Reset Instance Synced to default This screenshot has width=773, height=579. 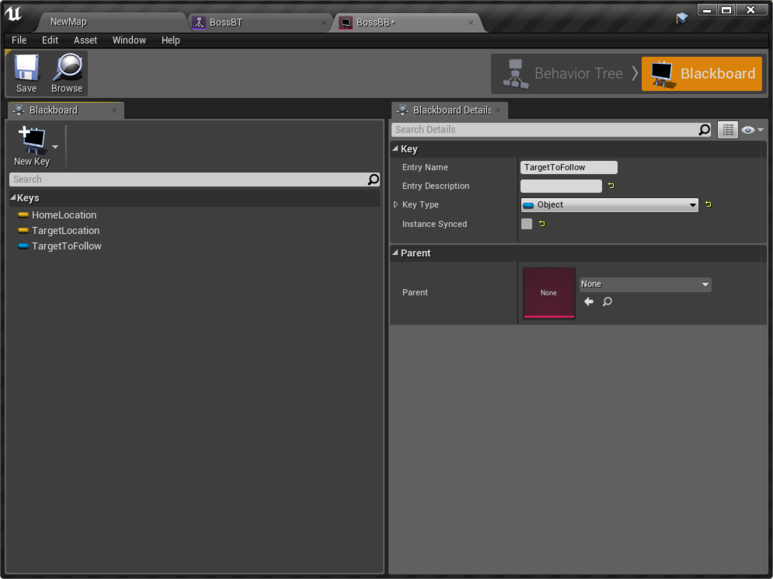(542, 224)
